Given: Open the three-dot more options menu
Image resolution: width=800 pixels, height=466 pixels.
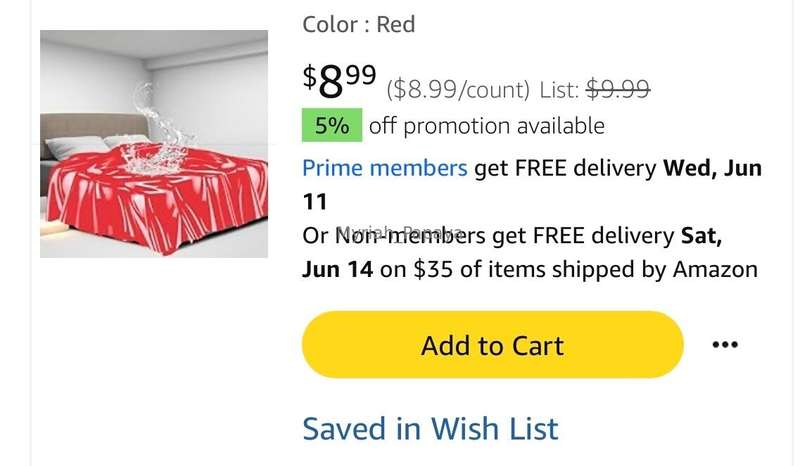Looking at the screenshot, I should (x=725, y=345).
